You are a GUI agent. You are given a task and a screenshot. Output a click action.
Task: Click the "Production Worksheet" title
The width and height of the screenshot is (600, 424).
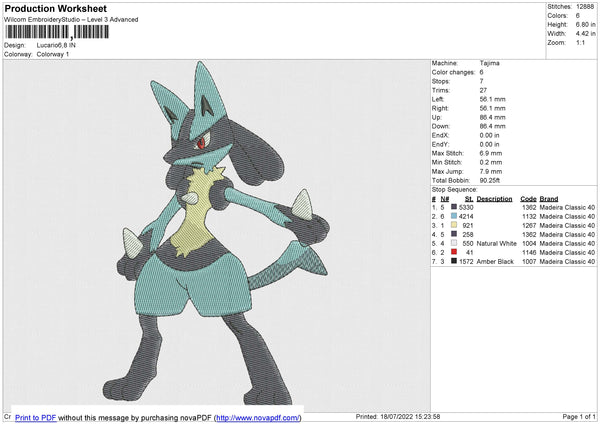point(55,8)
